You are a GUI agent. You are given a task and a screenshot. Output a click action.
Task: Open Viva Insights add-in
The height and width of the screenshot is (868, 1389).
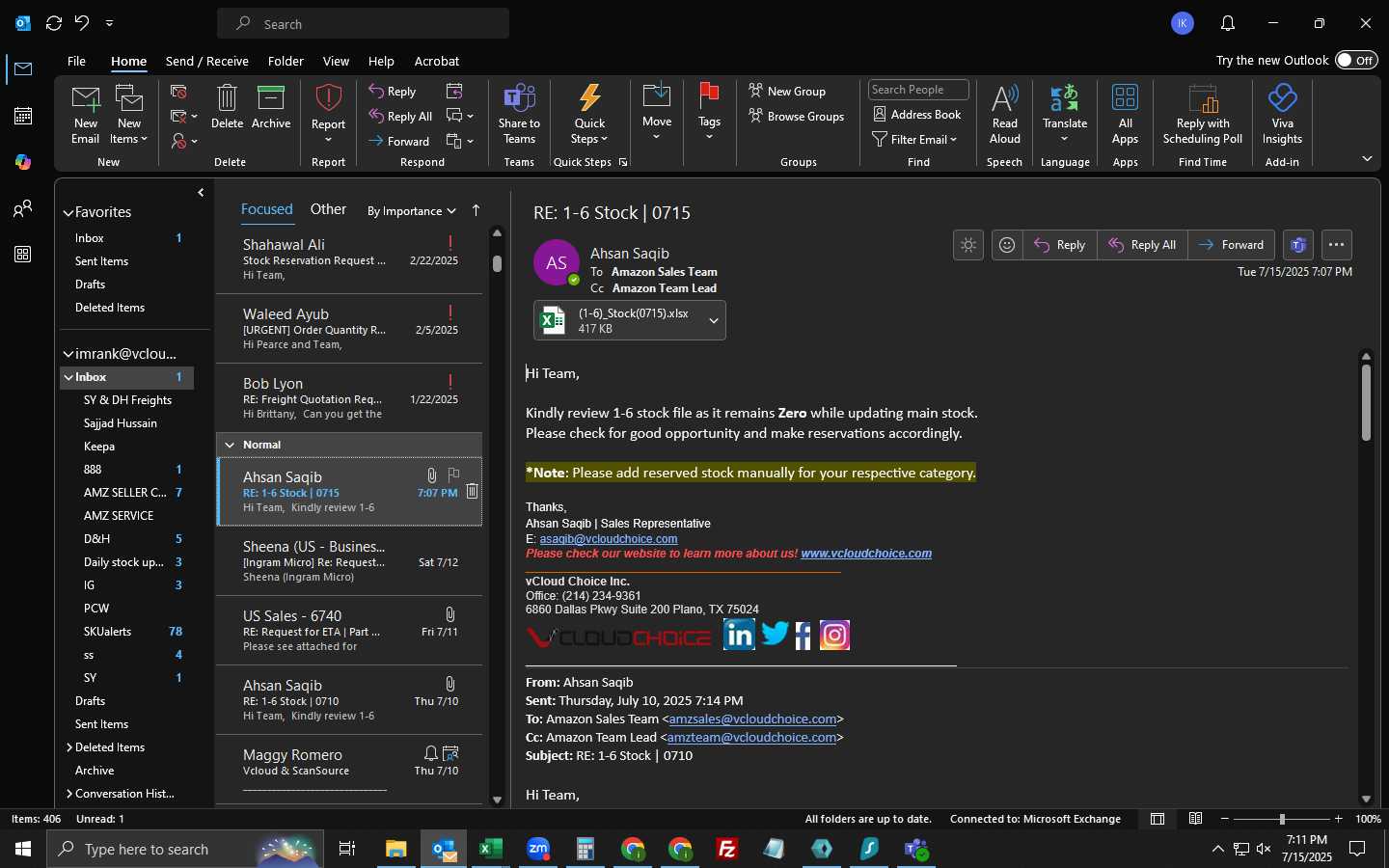(x=1282, y=114)
